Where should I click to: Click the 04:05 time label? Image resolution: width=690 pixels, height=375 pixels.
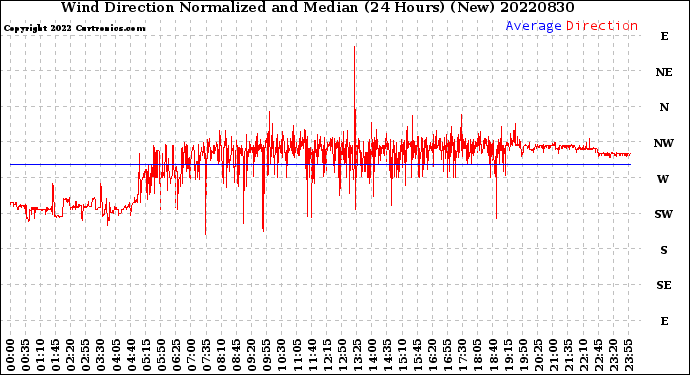coord(116,356)
